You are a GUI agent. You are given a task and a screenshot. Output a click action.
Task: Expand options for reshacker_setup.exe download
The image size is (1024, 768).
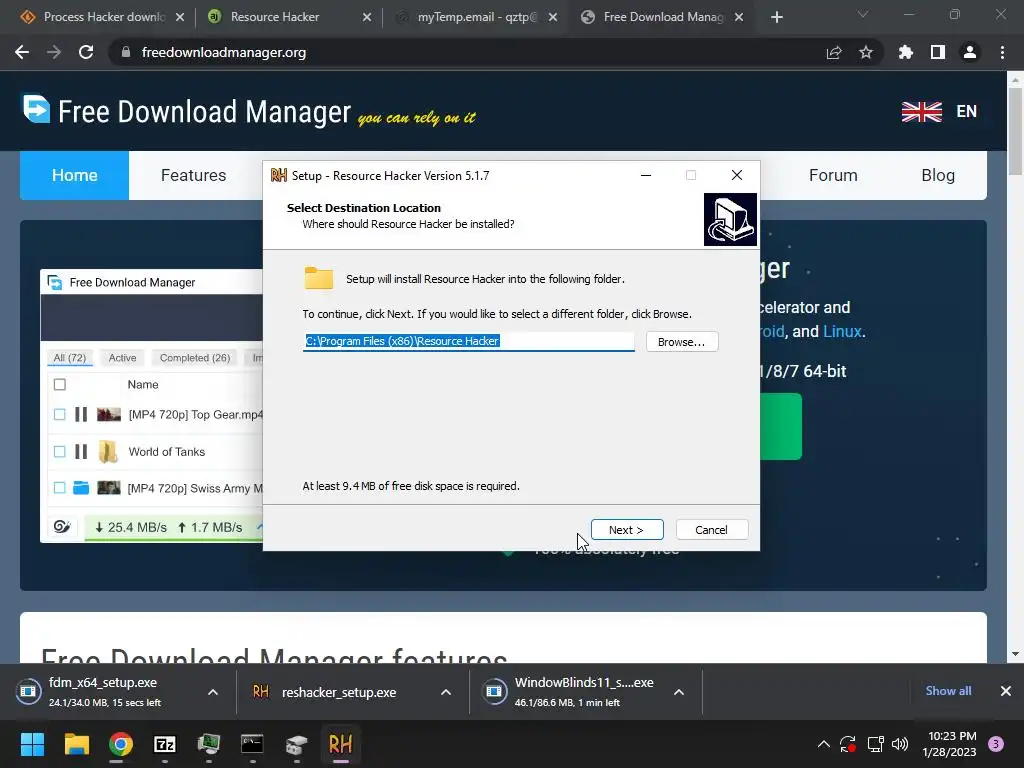(446, 692)
